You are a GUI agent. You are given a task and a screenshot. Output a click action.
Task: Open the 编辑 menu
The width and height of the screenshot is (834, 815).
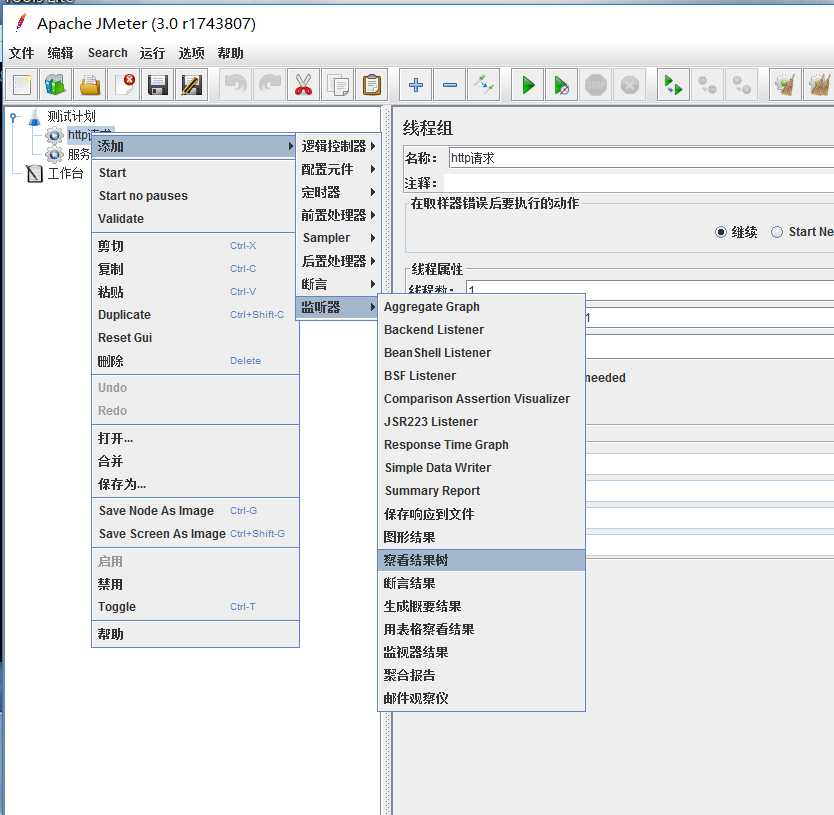(x=60, y=53)
